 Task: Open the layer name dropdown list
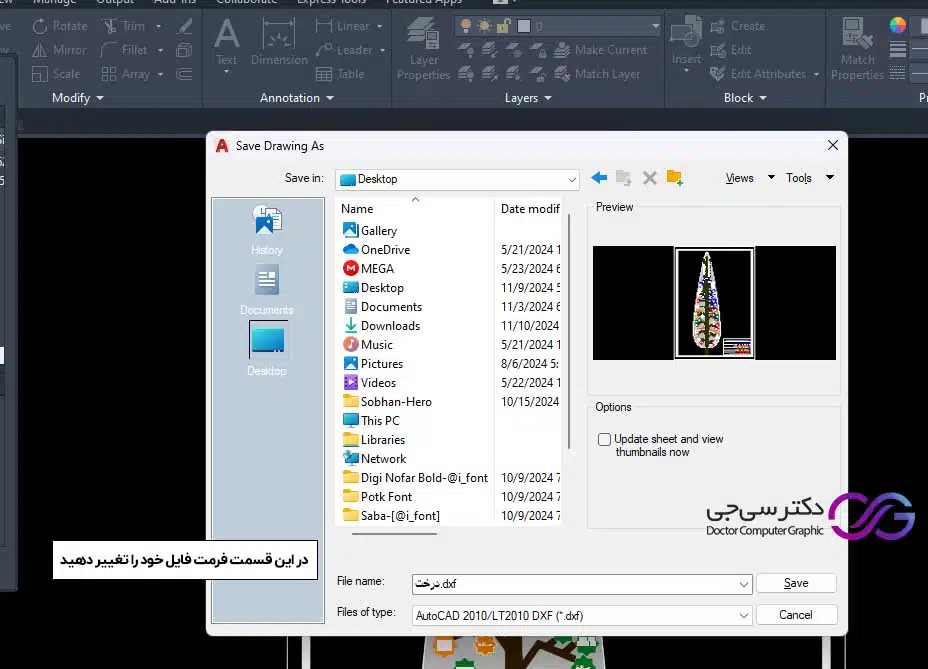655,26
